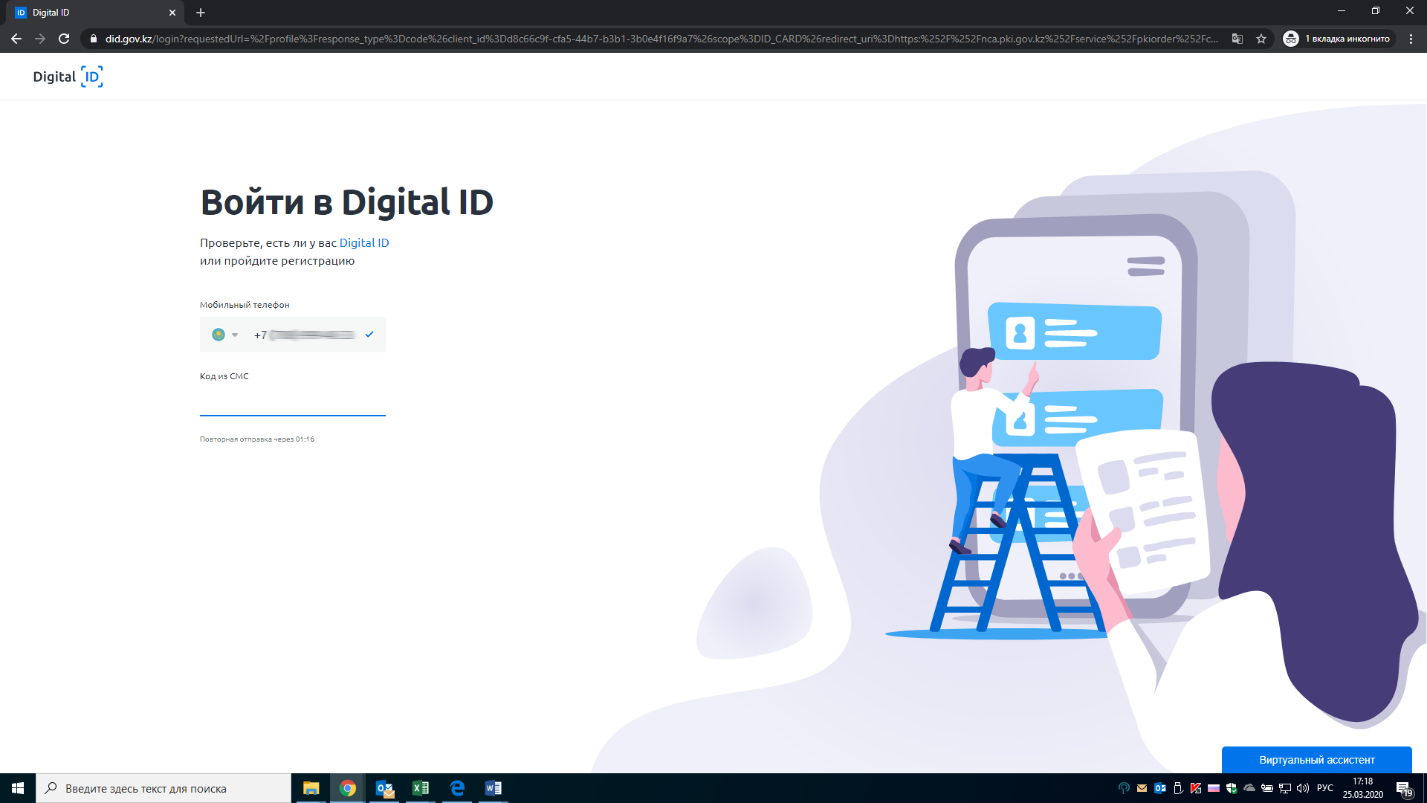Screen dimensions: 1427x803
Task: Open the volume speaker tray icon
Action: (1303, 788)
